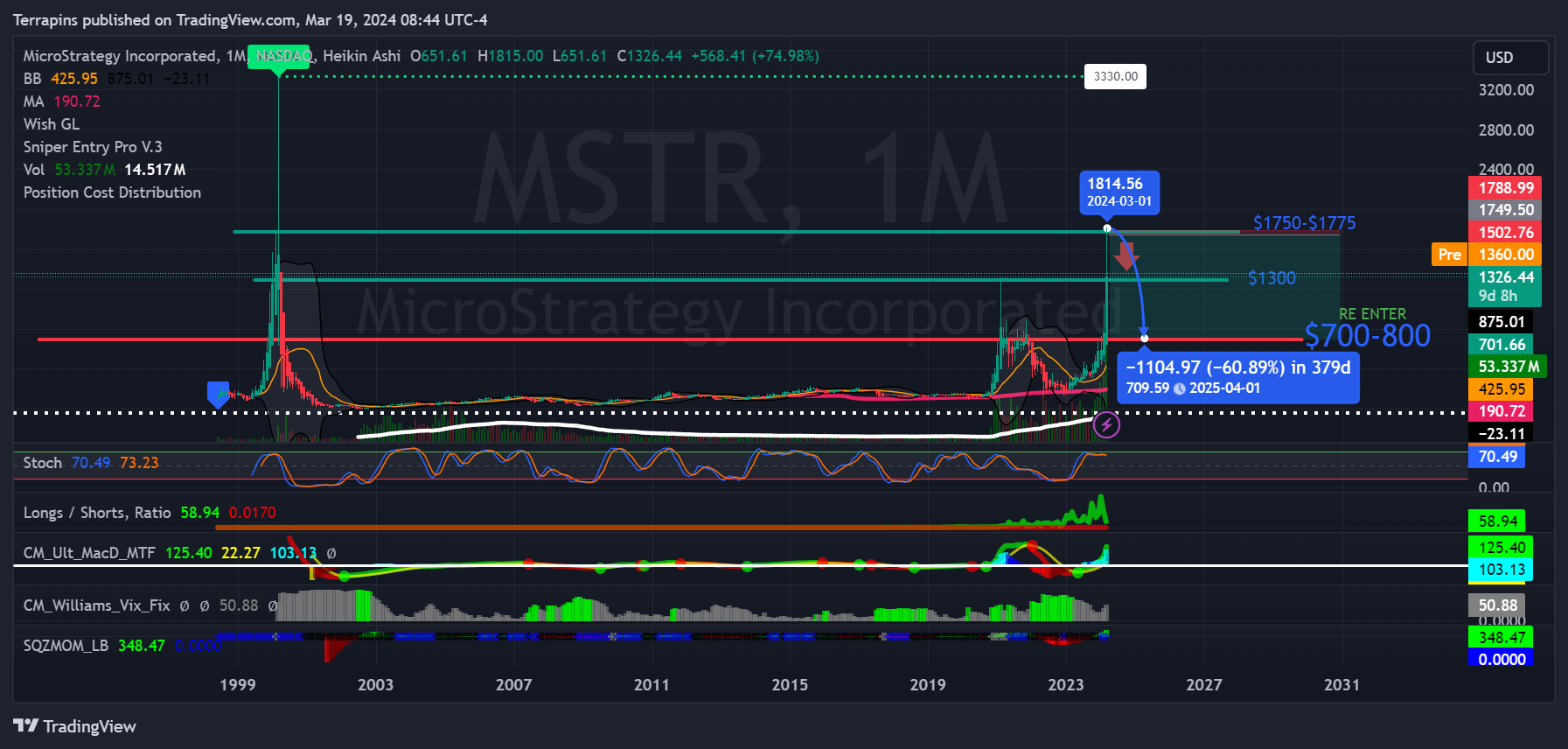The width and height of the screenshot is (1568, 749).
Task: Select the MicroStrategy Incorporated symbol title
Action: (x=120, y=56)
